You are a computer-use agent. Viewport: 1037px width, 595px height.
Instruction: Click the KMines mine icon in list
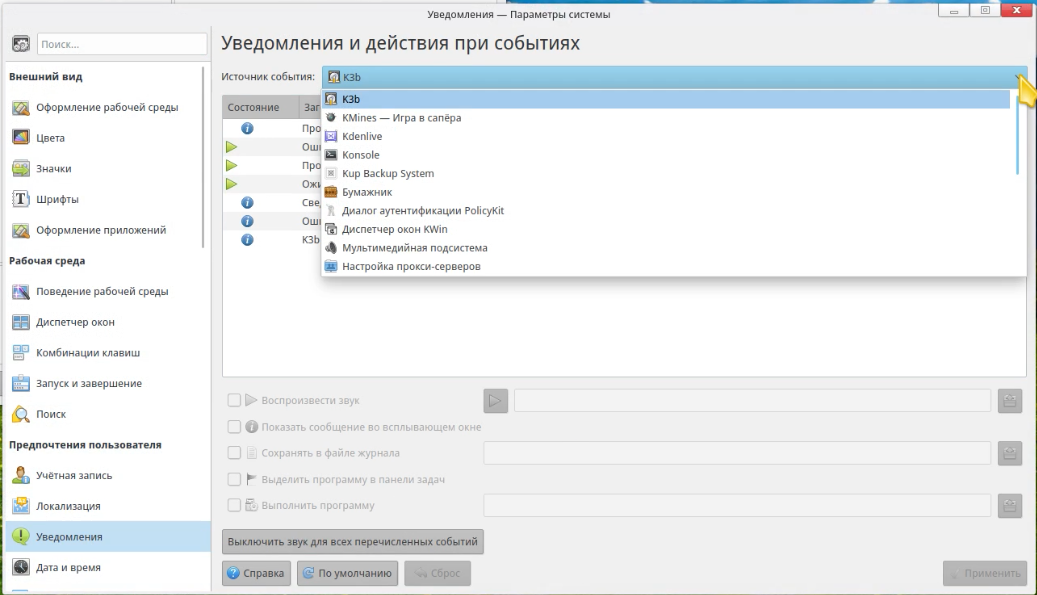[x=331, y=118]
